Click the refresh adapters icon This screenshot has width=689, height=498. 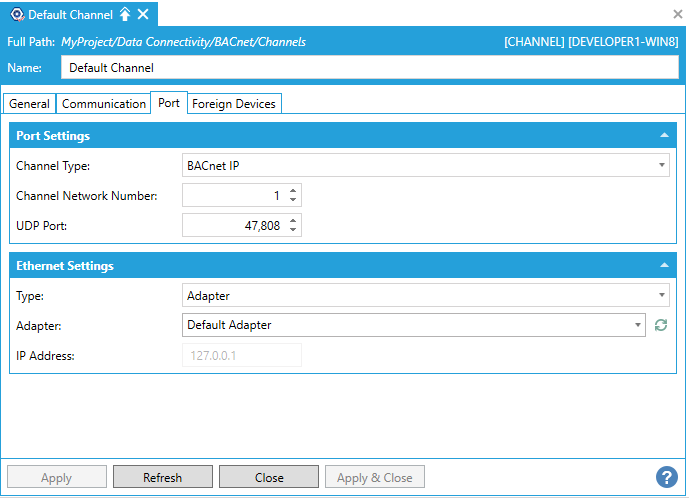[x=661, y=325]
